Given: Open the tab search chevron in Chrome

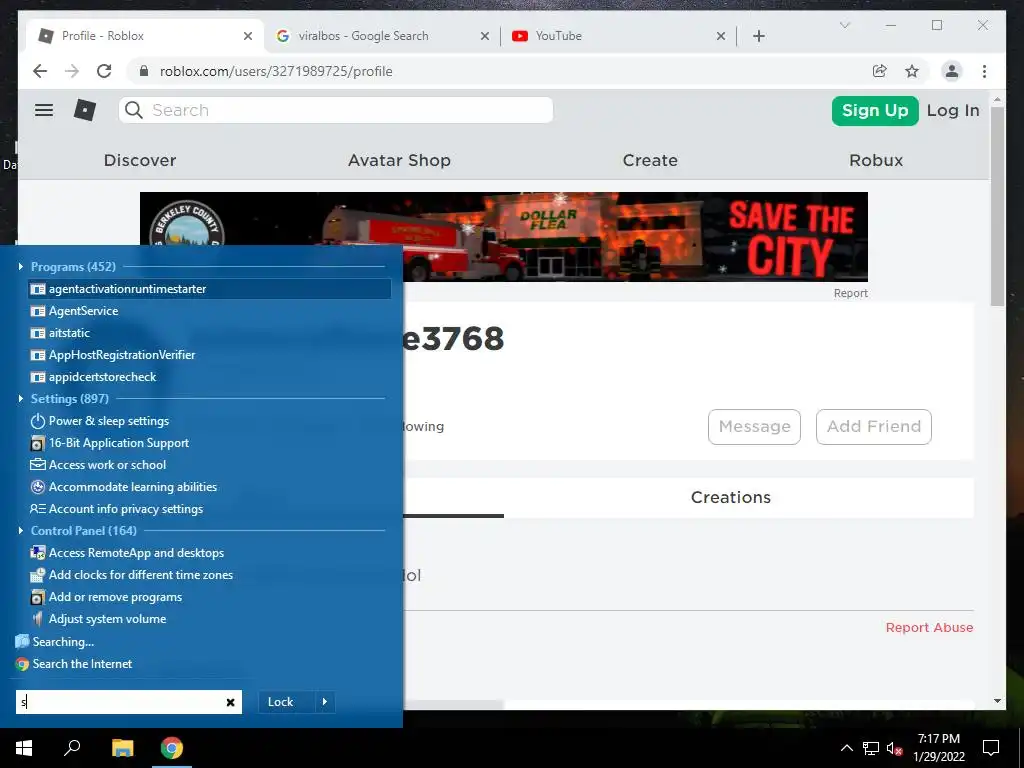Looking at the screenshot, I should 844,25.
